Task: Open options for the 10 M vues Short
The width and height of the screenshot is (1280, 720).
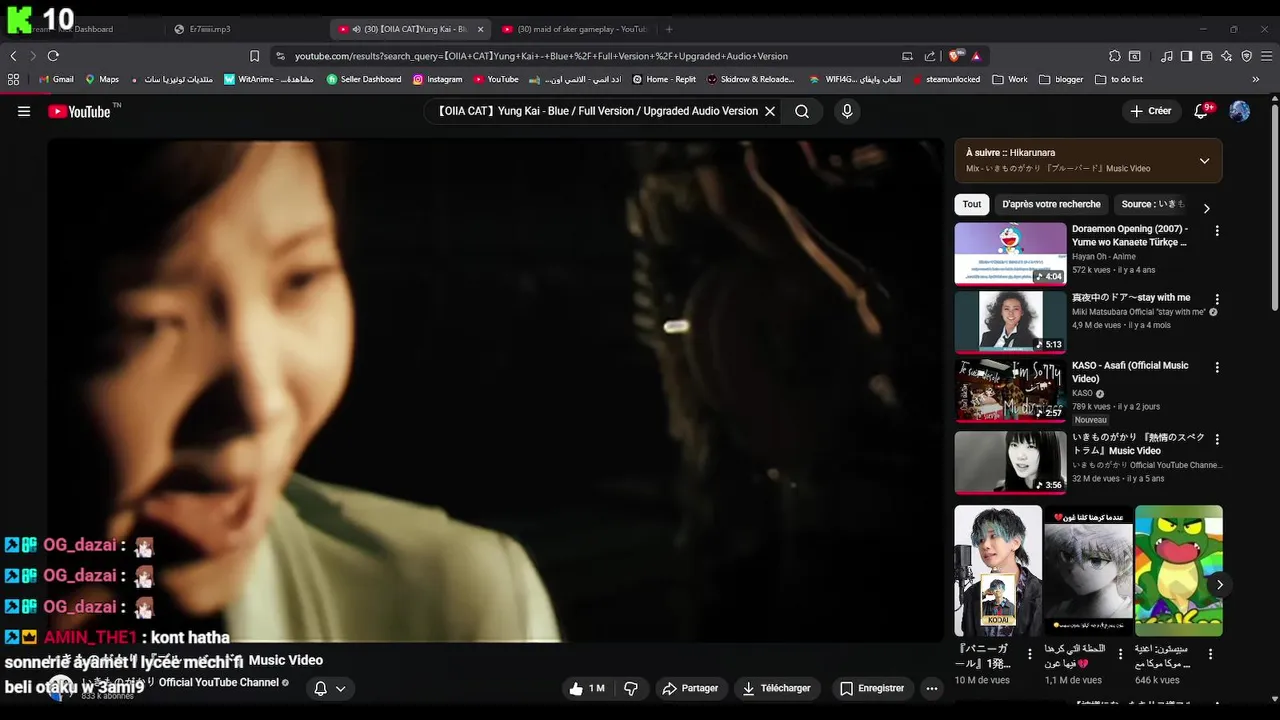Action: coord(1030,654)
